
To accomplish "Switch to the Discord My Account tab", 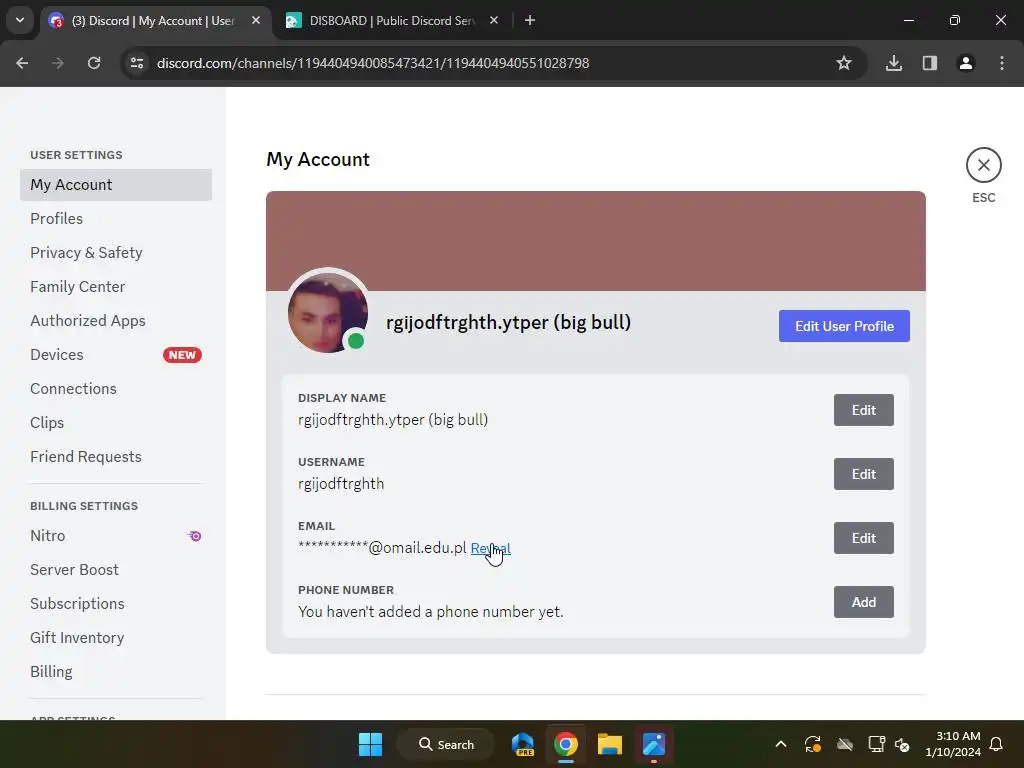I will [x=155, y=20].
